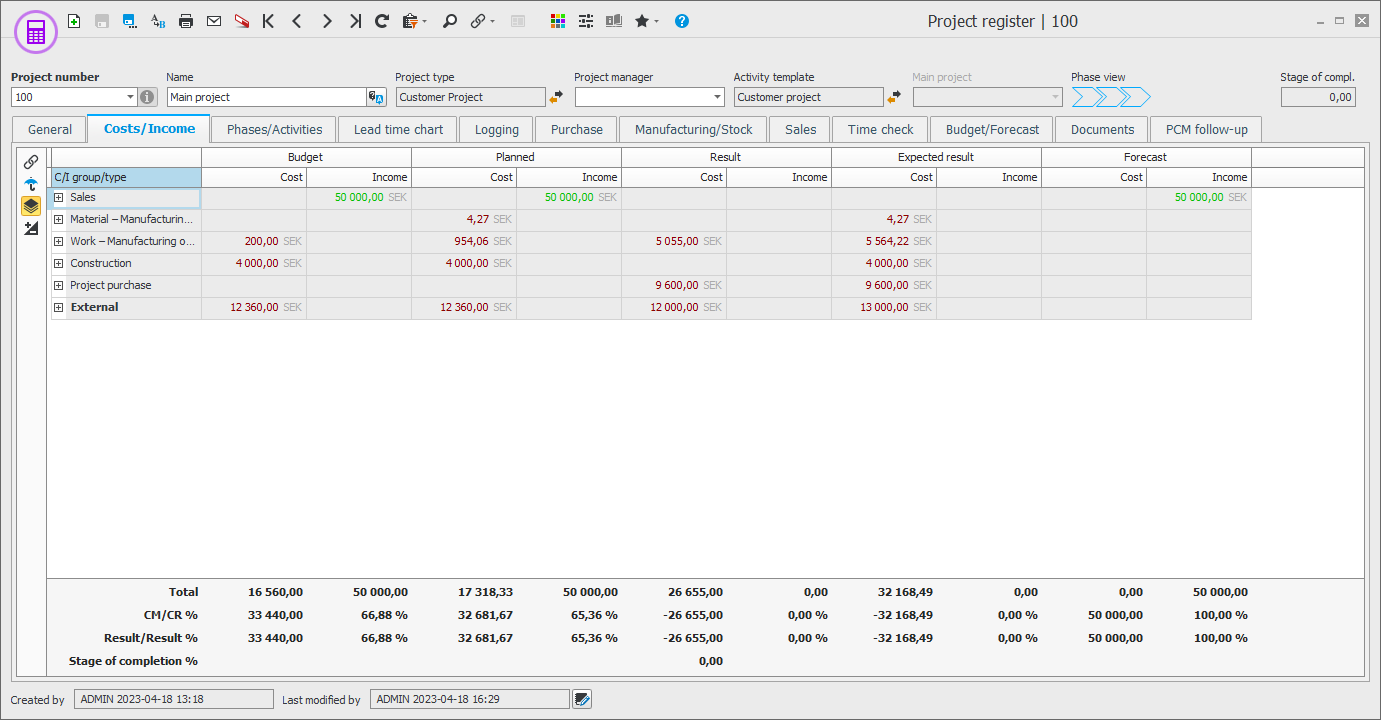The image size is (1381, 720).
Task: Open the sliders settings icon
Action: (586, 20)
